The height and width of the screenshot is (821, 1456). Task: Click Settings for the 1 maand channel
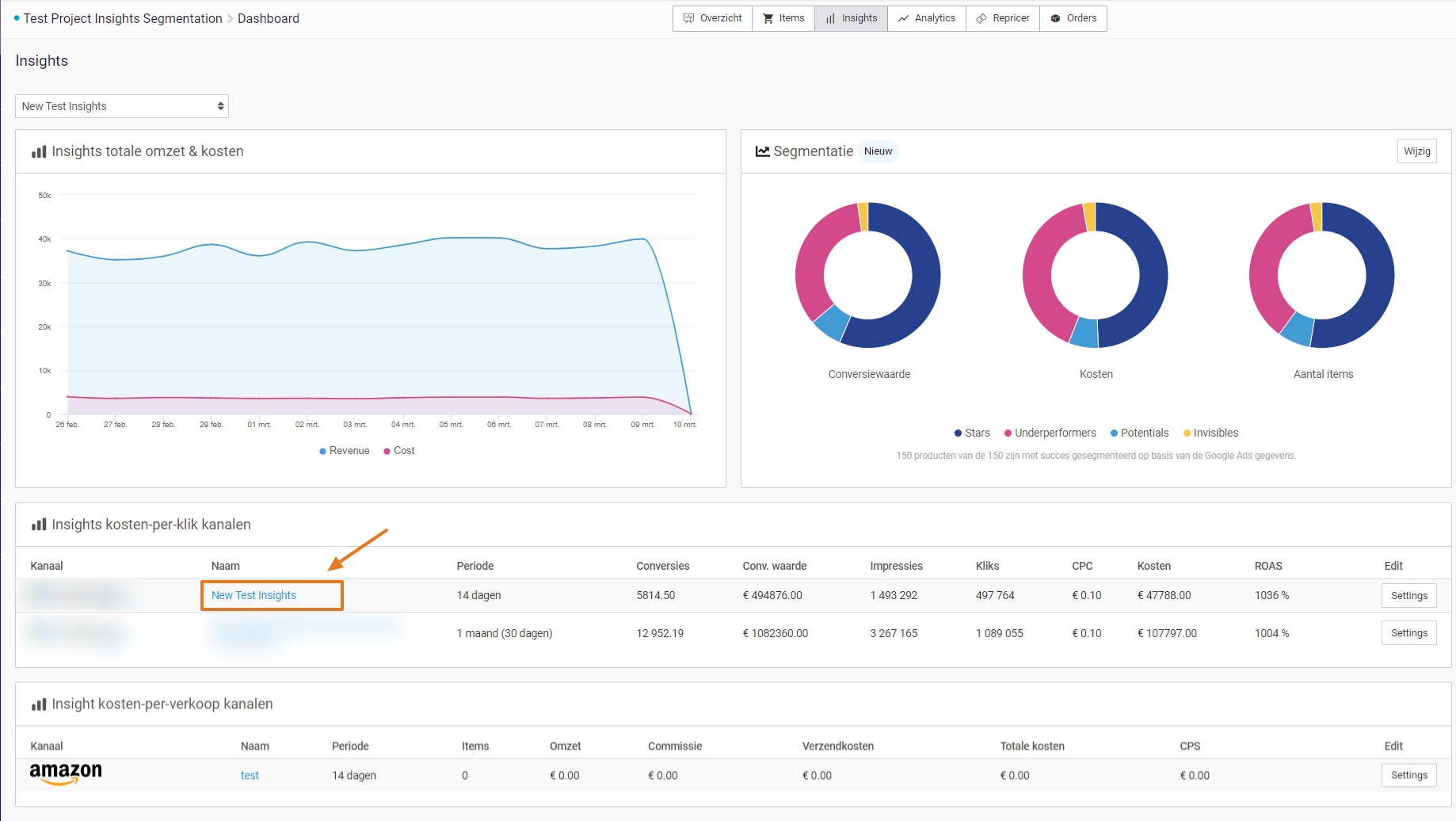click(x=1408, y=633)
